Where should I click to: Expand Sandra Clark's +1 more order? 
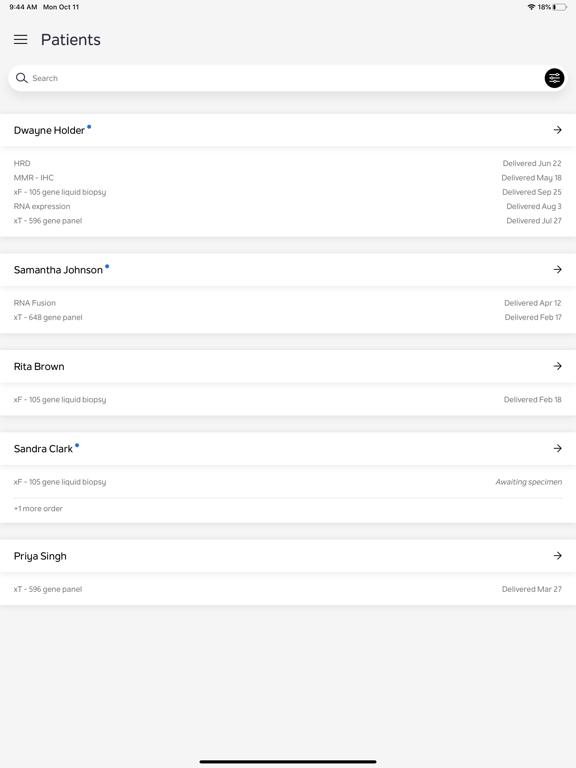click(x=38, y=508)
